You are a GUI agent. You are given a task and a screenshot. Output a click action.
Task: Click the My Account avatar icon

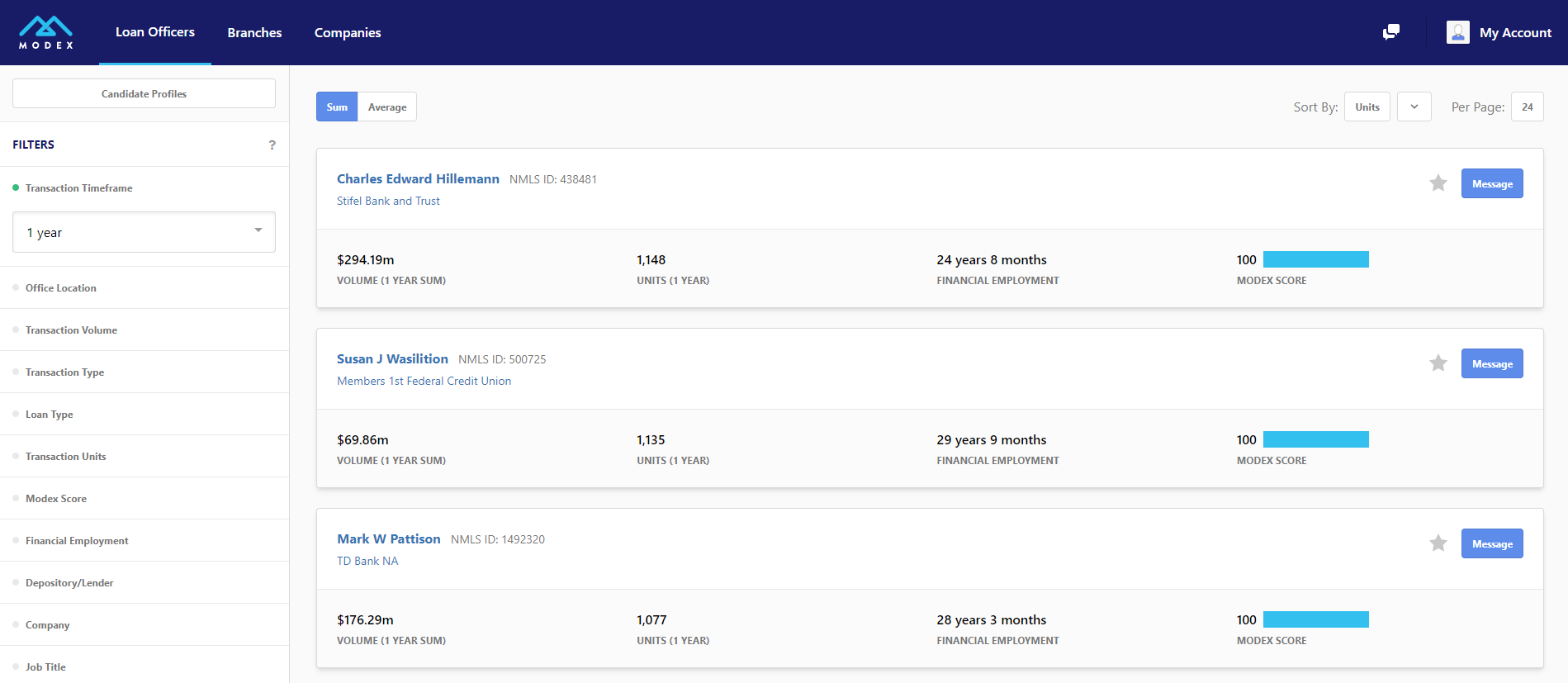tap(1458, 32)
